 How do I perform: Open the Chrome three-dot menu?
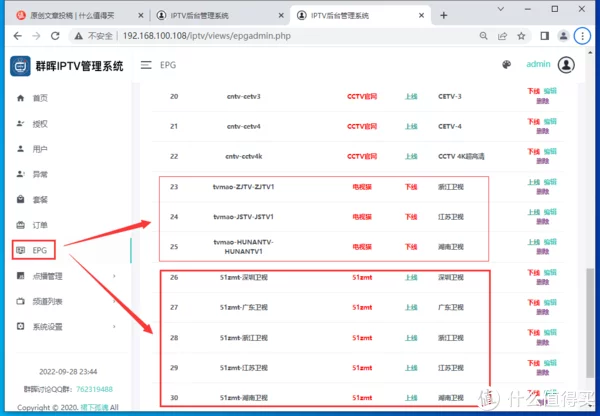(582, 36)
